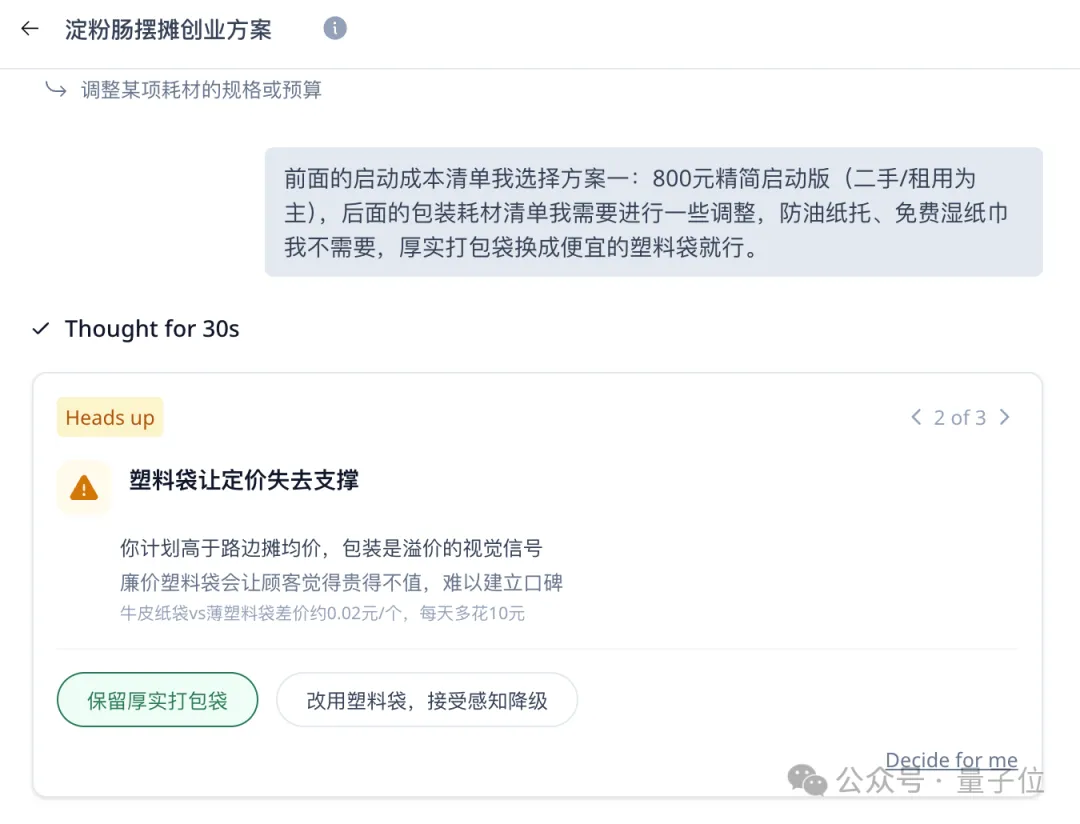Select the 保留厚实打包袋 option
The image size is (1080, 824).
click(158, 700)
